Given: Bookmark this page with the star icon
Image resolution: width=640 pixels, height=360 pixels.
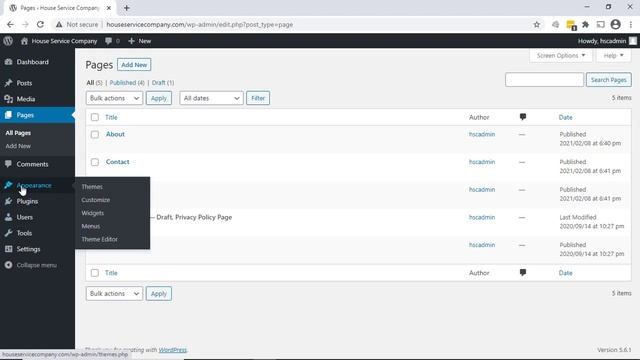Looking at the screenshot, I should pos(537,24).
